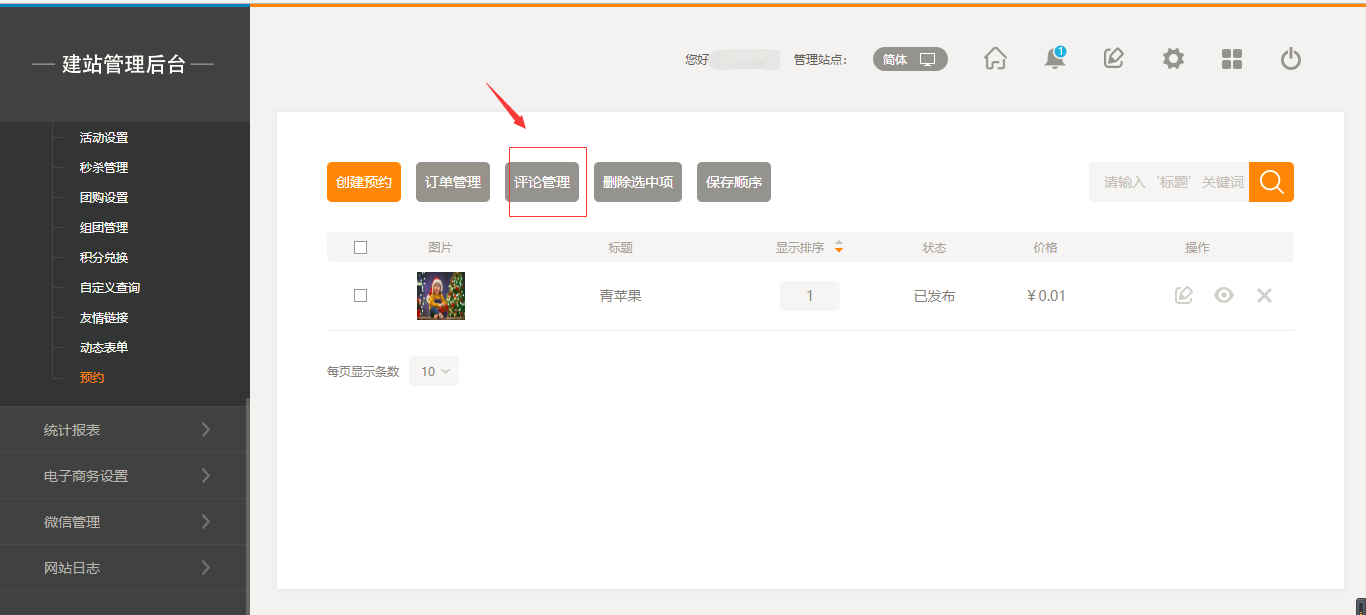
Task: Select 动态表单 in the sidebar menu
Action: tap(104, 348)
